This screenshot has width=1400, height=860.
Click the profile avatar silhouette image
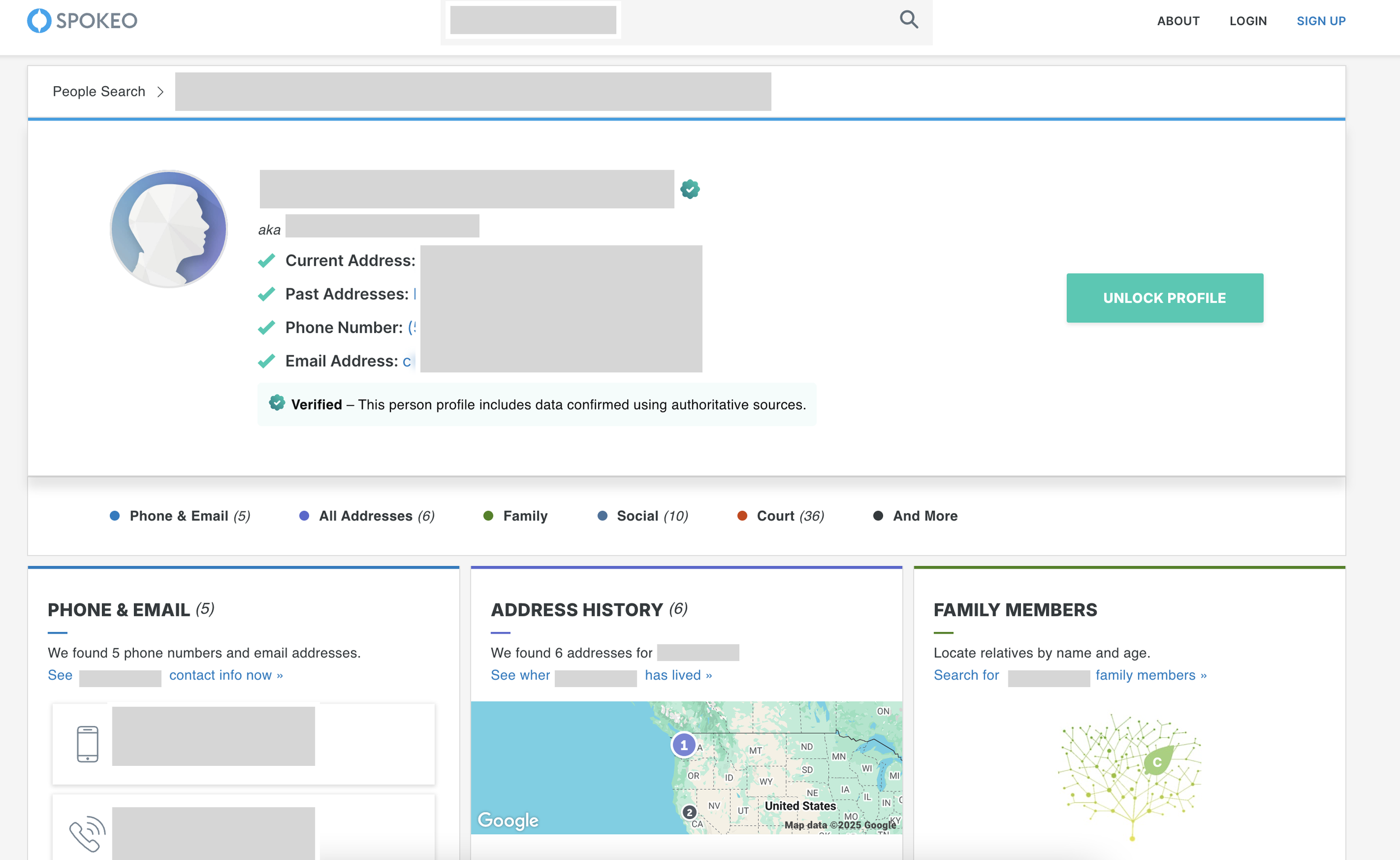pyautogui.click(x=169, y=229)
